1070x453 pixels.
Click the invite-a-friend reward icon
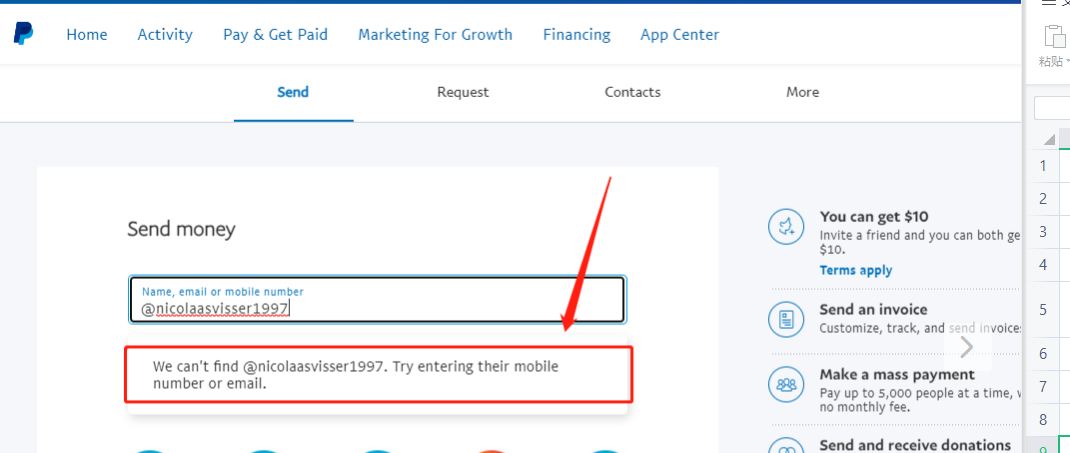786,228
